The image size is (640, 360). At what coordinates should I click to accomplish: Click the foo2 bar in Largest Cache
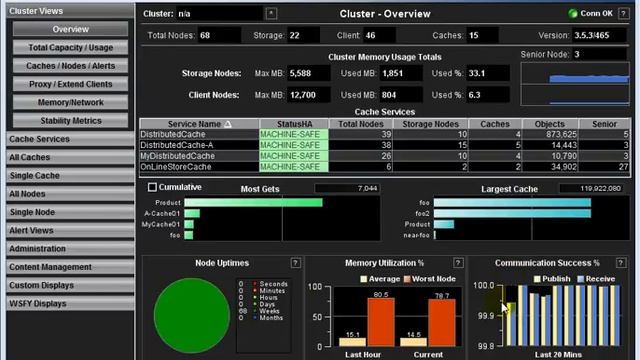point(512,213)
